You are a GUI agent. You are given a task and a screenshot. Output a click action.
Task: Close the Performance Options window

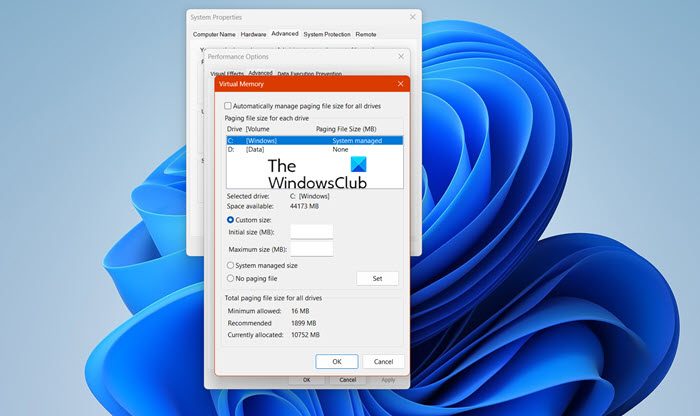click(401, 56)
